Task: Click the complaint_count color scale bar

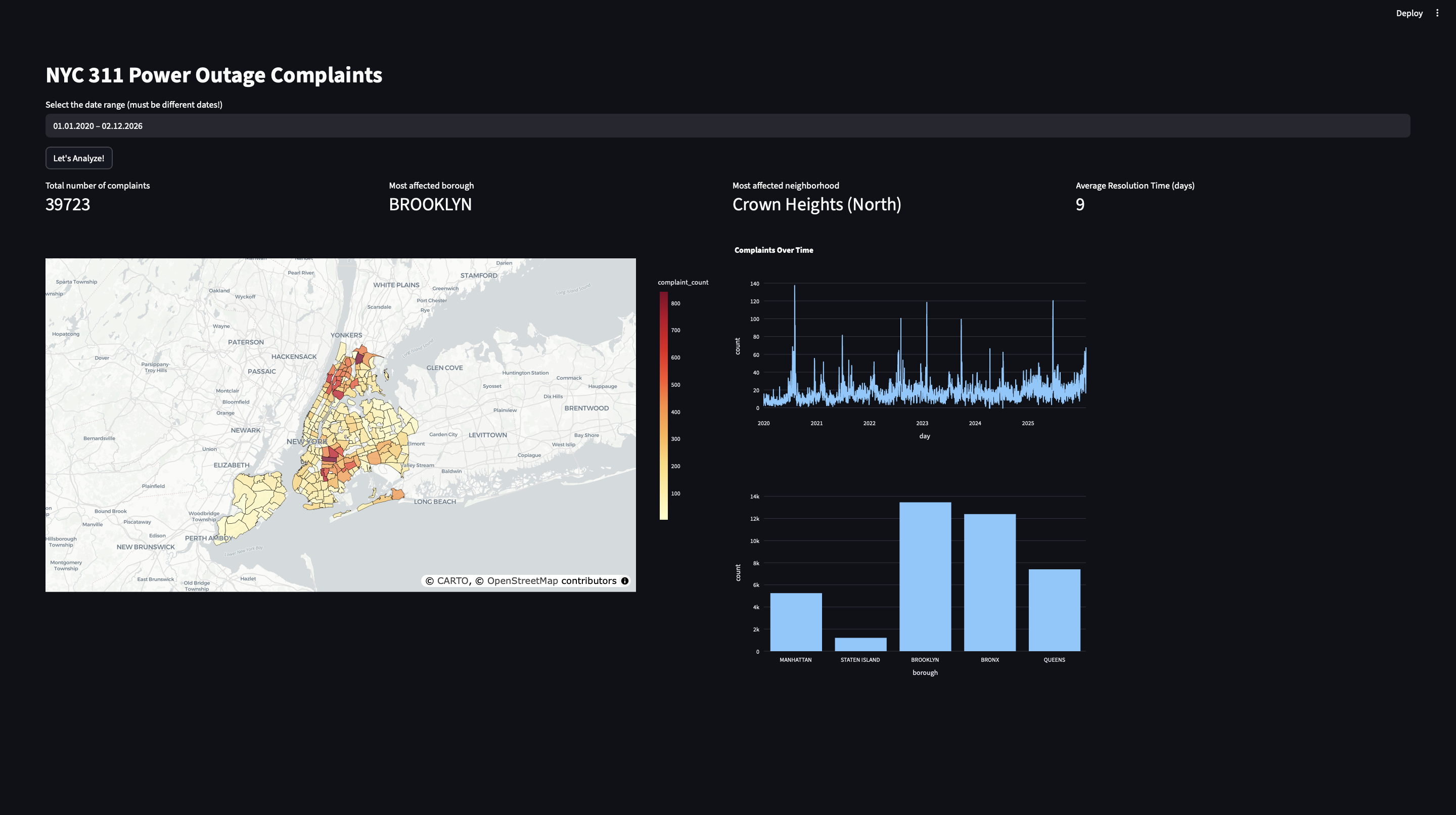Action: pyautogui.click(x=664, y=405)
